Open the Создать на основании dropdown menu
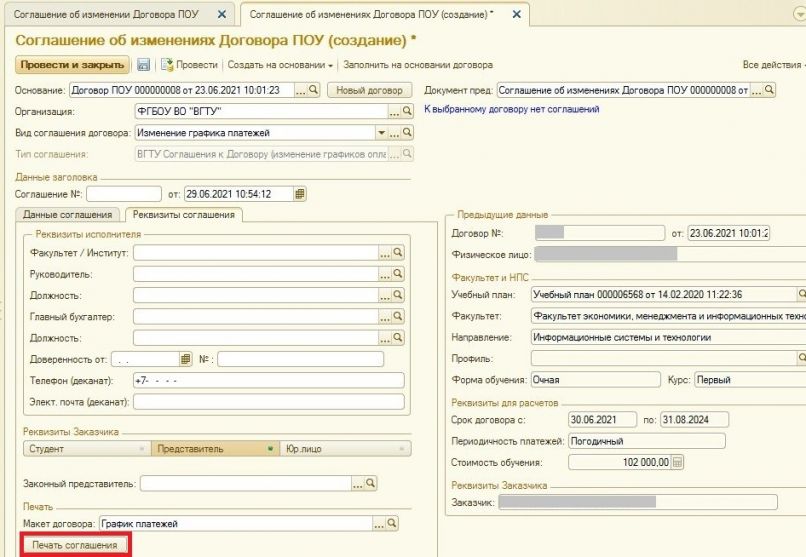 [280, 65]
